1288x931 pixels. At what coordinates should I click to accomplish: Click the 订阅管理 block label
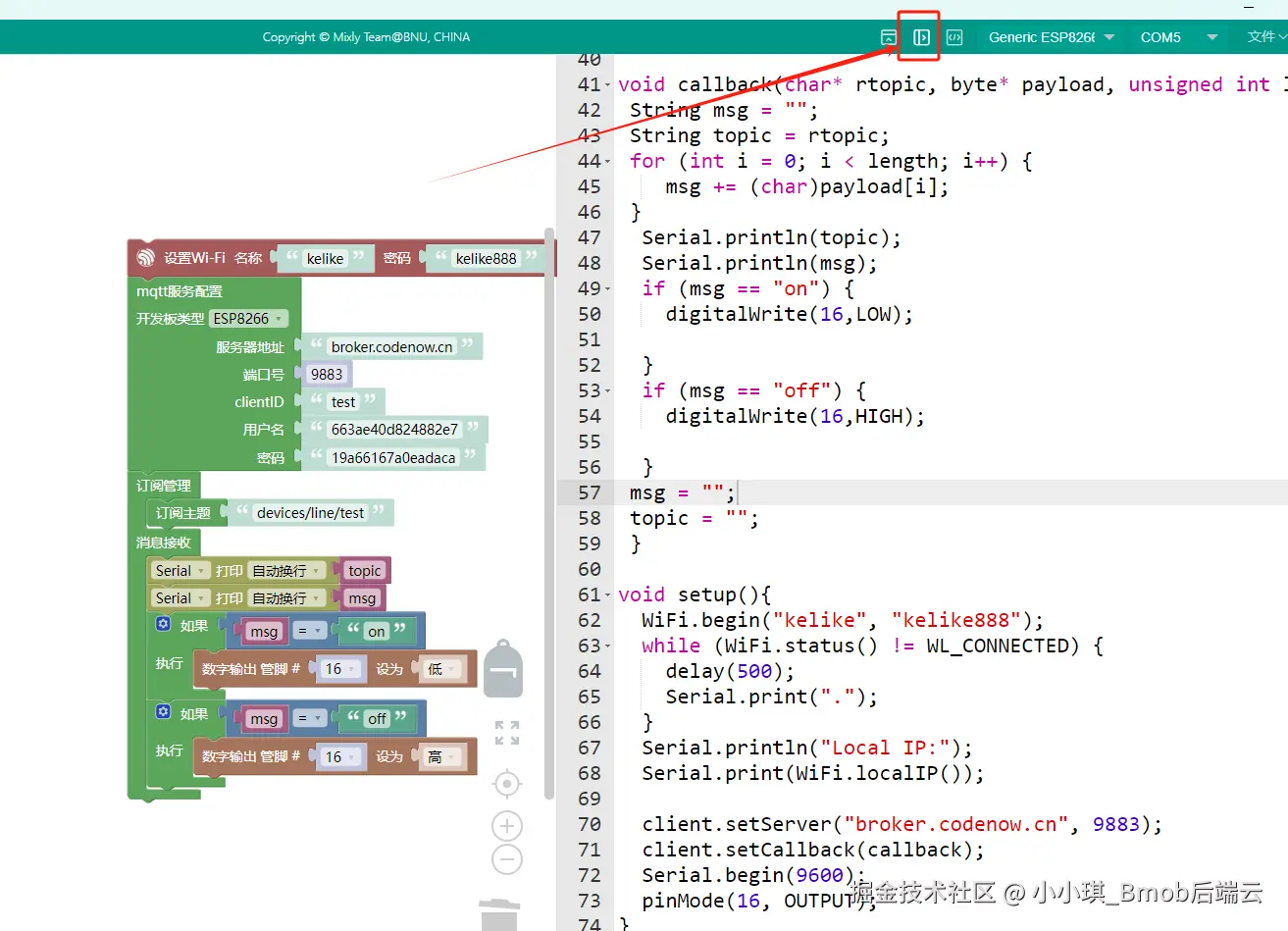(164, 486)
